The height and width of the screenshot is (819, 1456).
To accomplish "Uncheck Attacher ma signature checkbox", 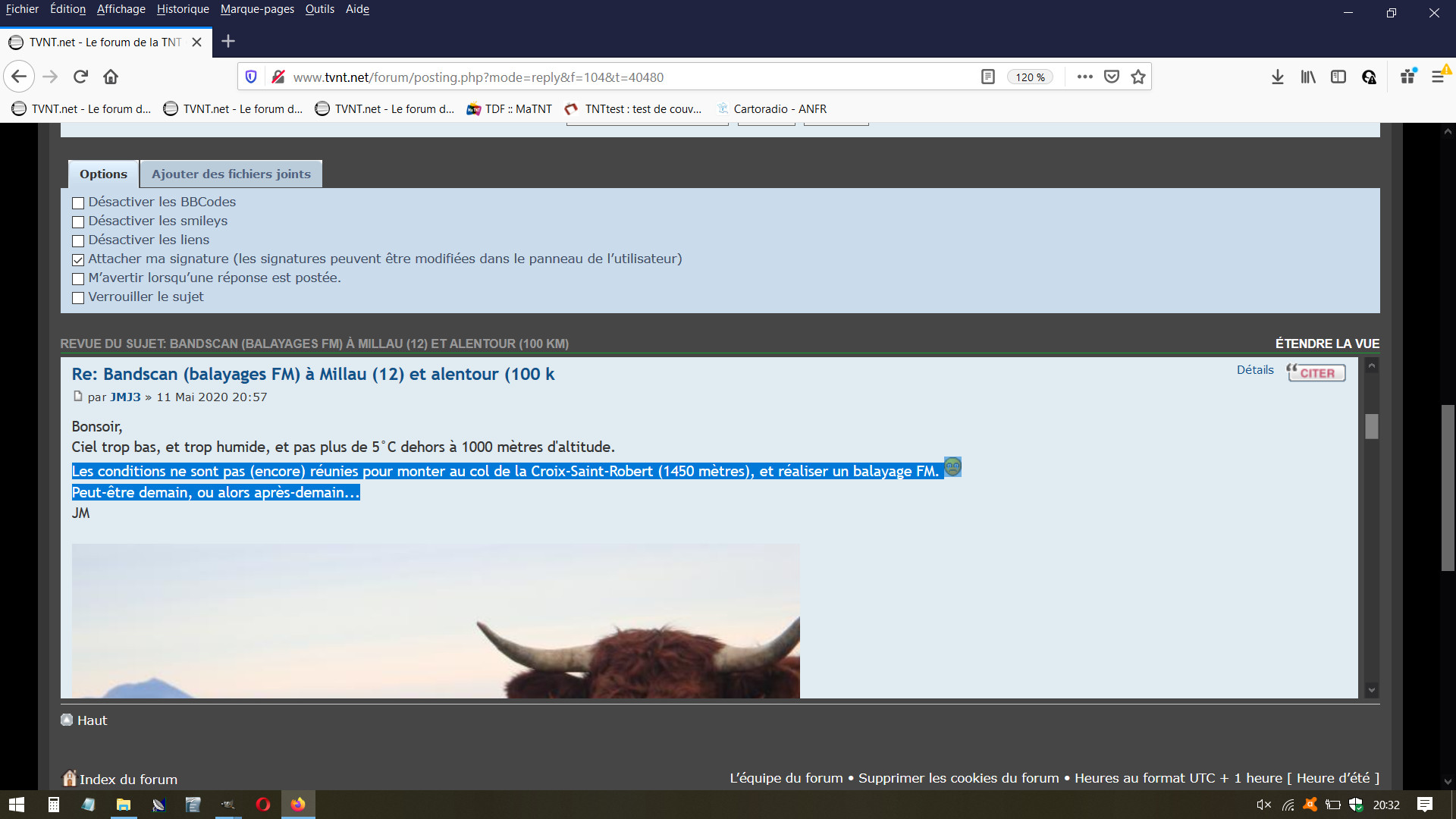I will [78, 259].
